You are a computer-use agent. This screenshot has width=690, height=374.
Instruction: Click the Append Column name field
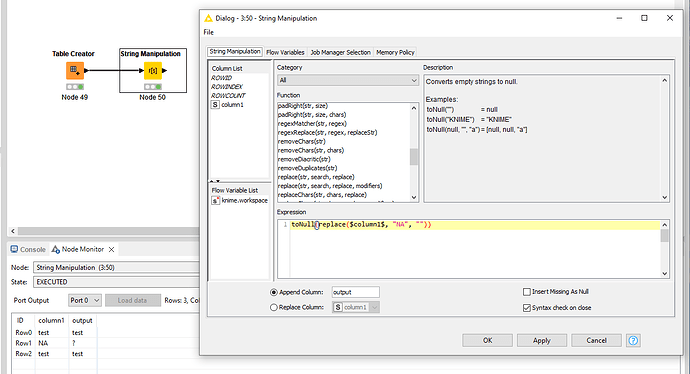(x=356, y=292)
